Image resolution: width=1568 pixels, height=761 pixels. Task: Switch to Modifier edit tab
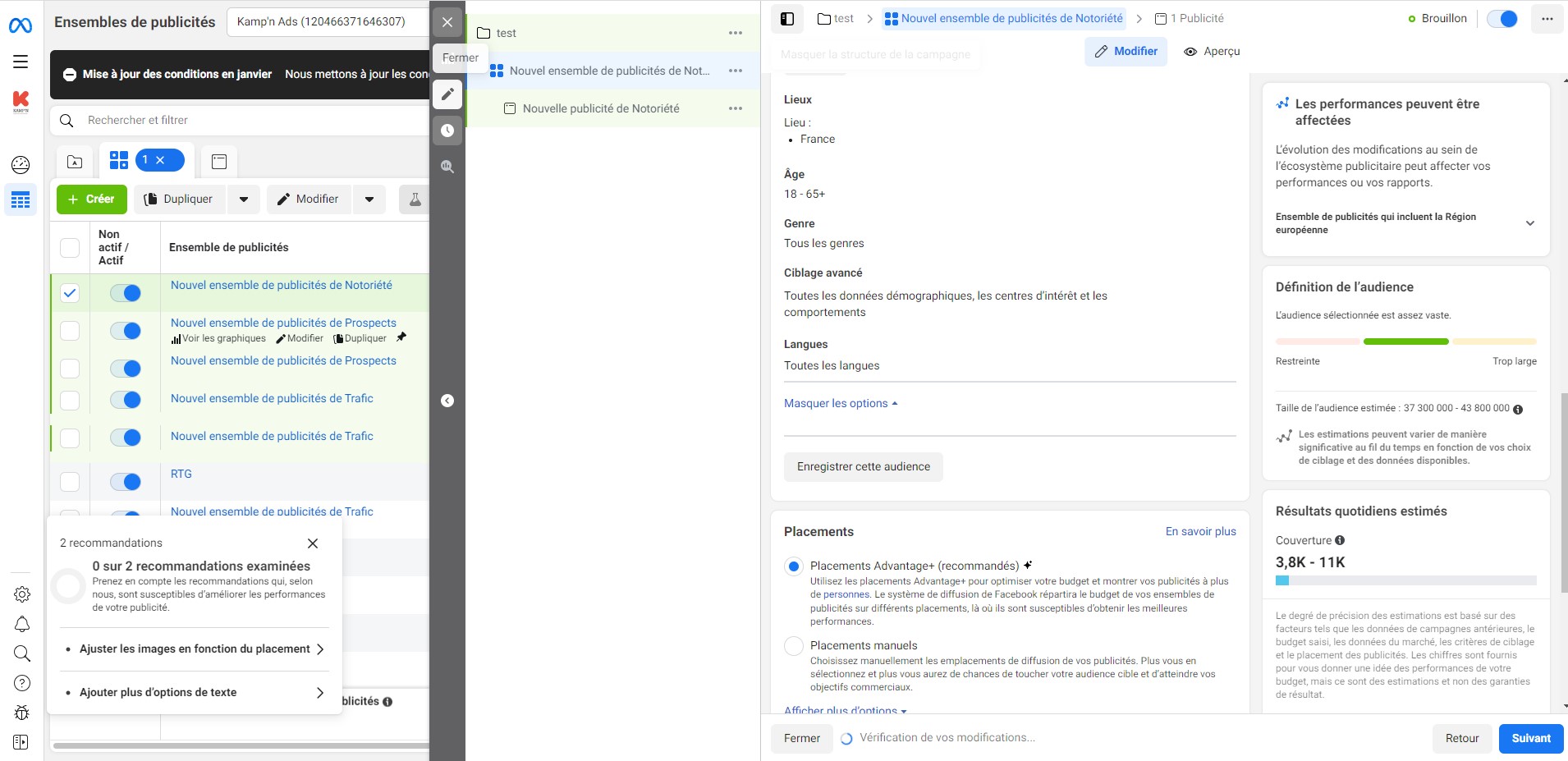click(1126, 52)
